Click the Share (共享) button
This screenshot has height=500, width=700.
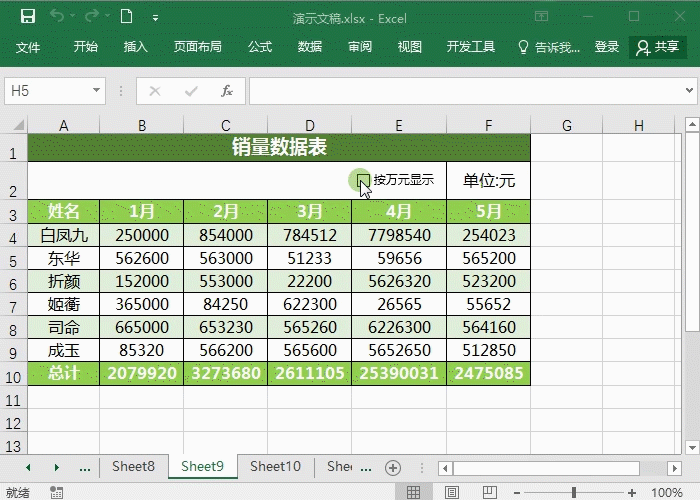[658, 47]
